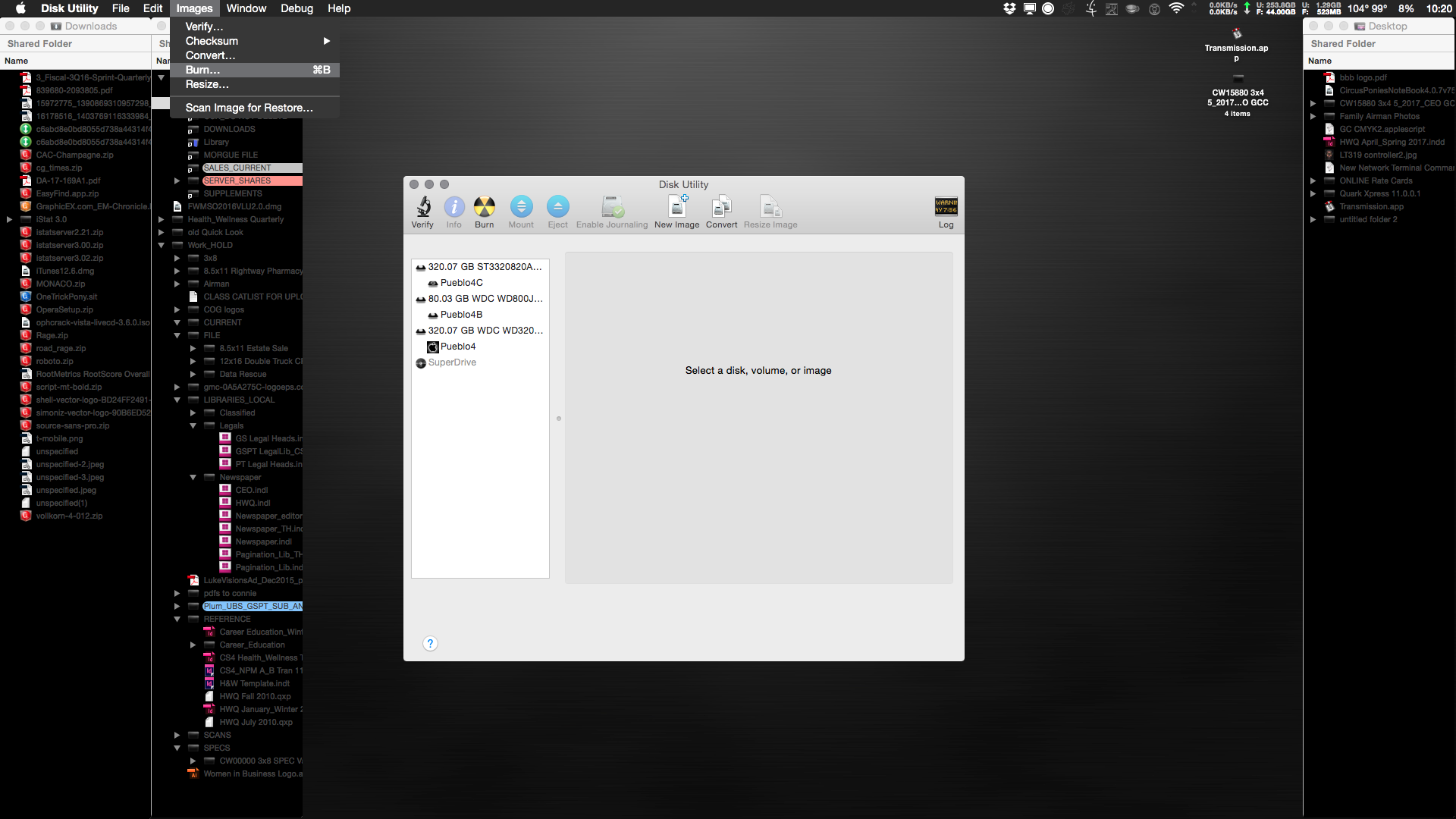
Task: Select the SuperDrive entry
Action: click(480, 362)
